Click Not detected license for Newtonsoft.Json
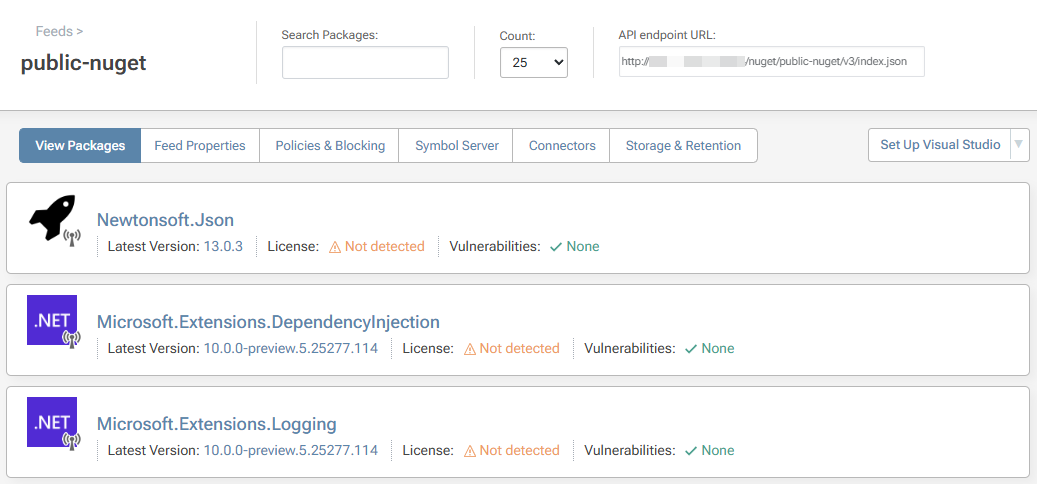This screenshot has height=484, width=1037. pos(384,247)
